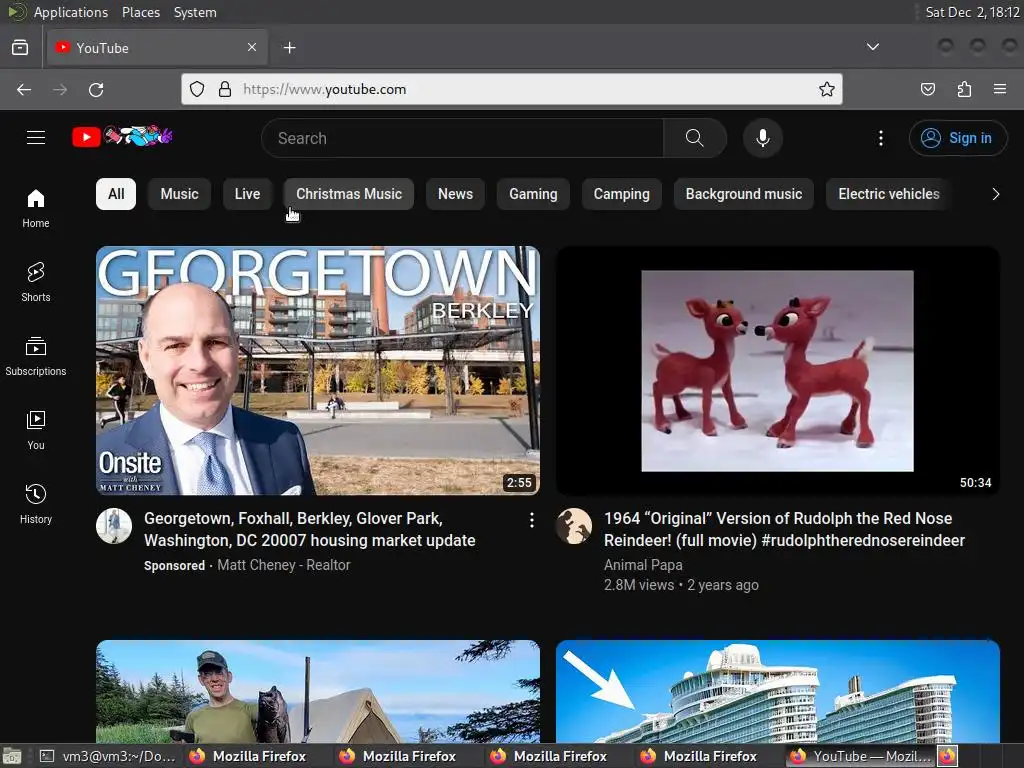This screenshot has height=768, width=1024.
Task: Click the browser address bar
Action: (x=512, y=89)
